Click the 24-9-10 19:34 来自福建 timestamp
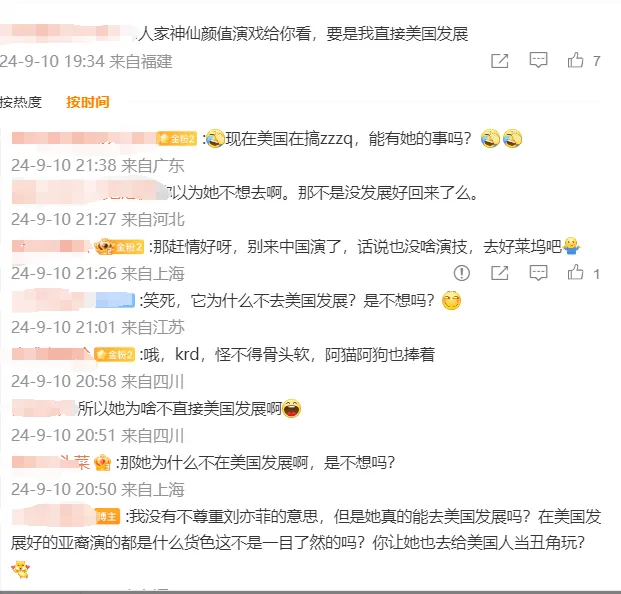The image size is (621, 594). [x=86, y=61]
